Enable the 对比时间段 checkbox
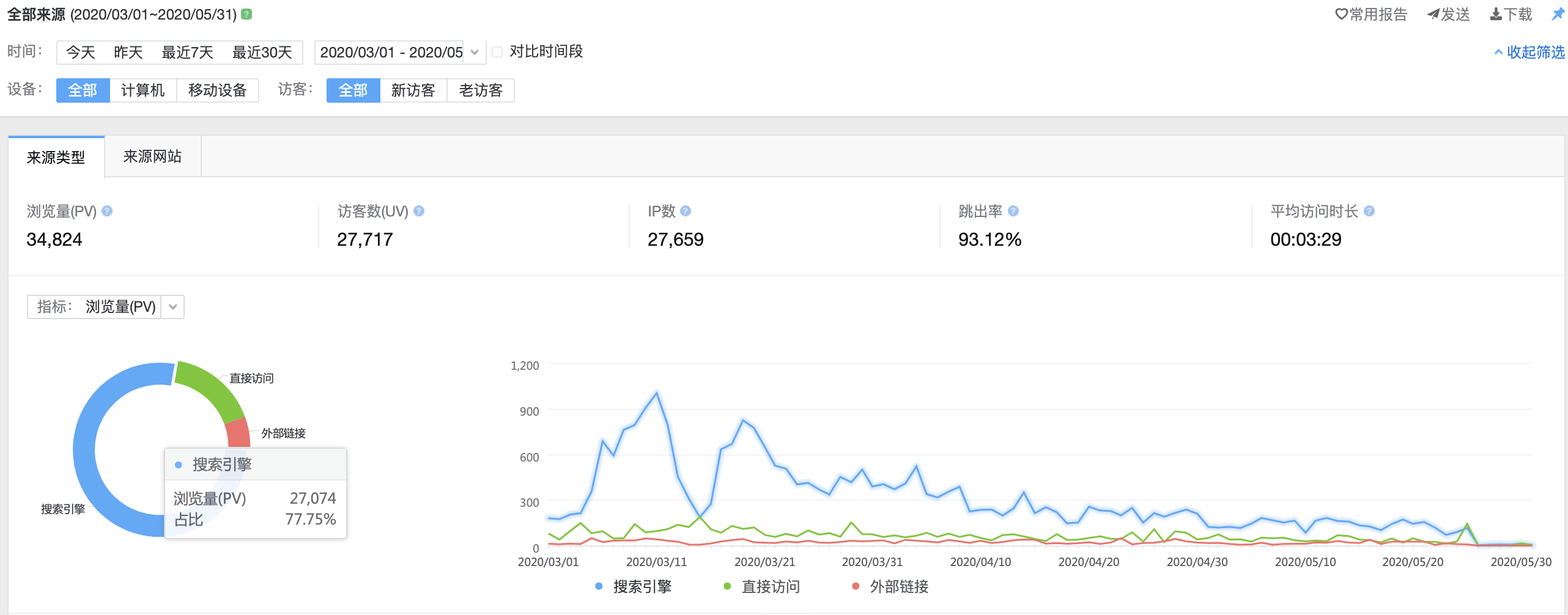Image resolution: width=1568 pixels, height=615 pixels. [498, 52]
